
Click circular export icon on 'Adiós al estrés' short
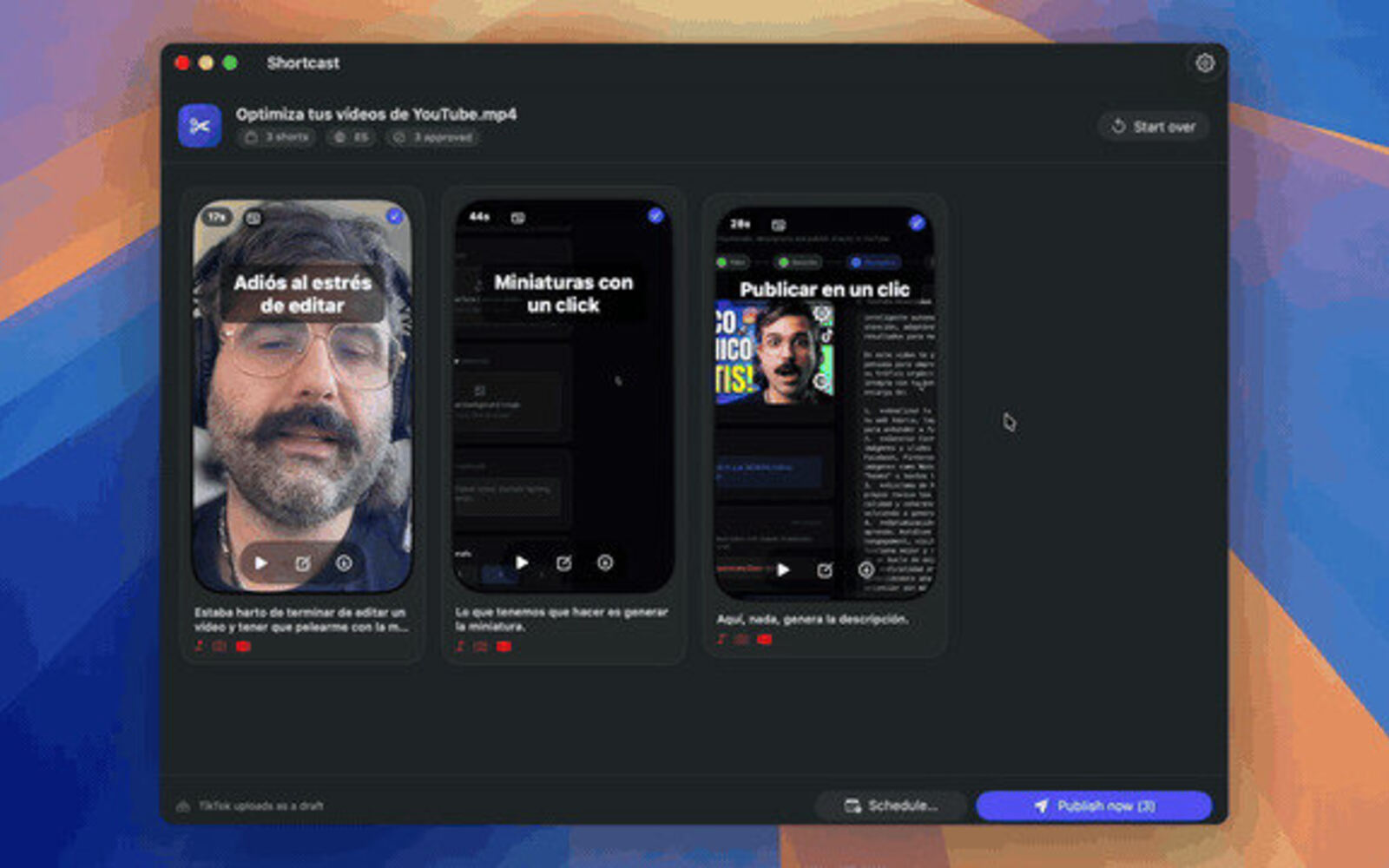pyautogui.click(x=344, y=563)
